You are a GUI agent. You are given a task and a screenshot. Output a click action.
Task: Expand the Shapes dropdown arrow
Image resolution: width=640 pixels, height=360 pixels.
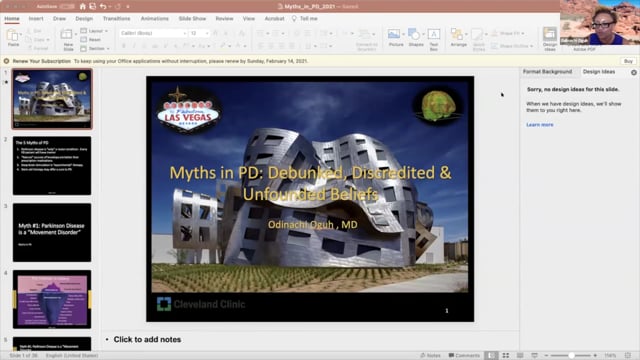coord(423,34)
